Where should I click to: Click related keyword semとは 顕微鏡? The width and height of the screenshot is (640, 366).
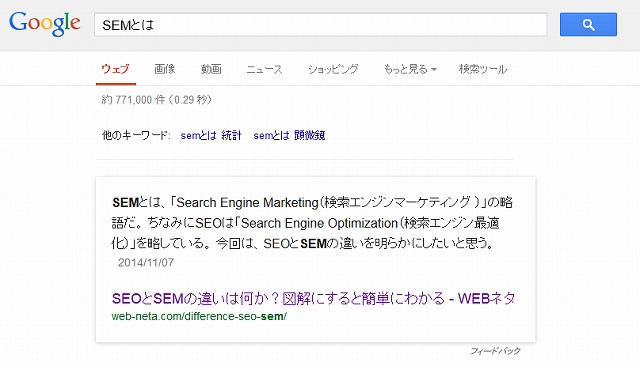[289, 135]
